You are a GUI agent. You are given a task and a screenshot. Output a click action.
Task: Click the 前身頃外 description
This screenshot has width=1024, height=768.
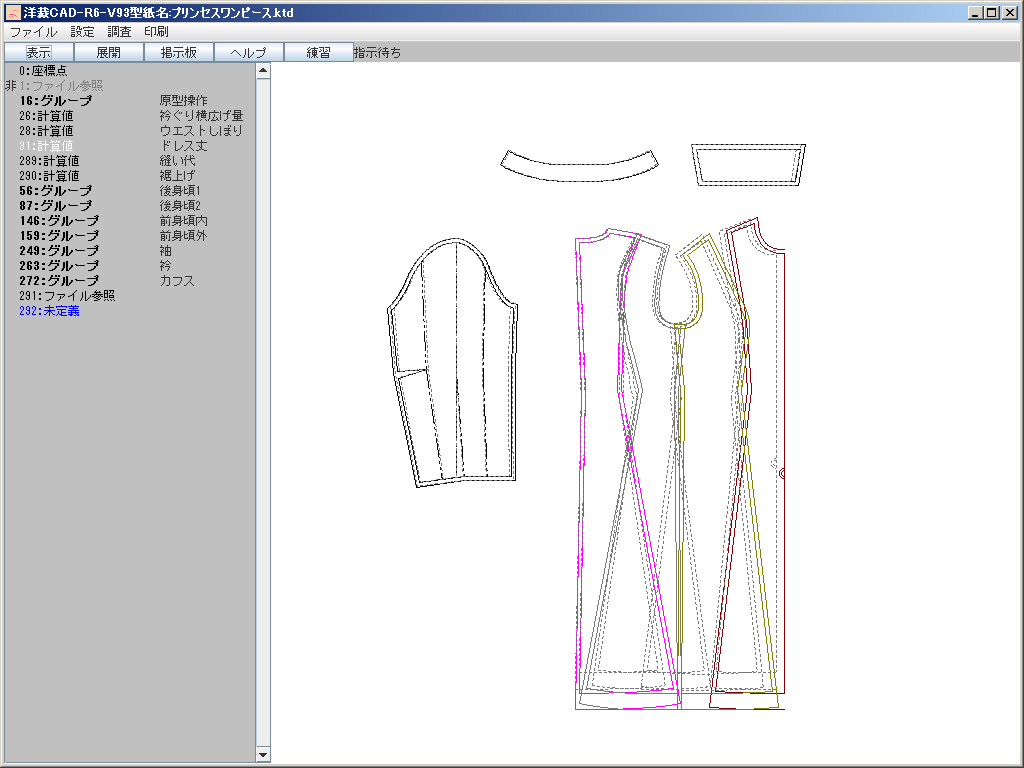[184, 236]
